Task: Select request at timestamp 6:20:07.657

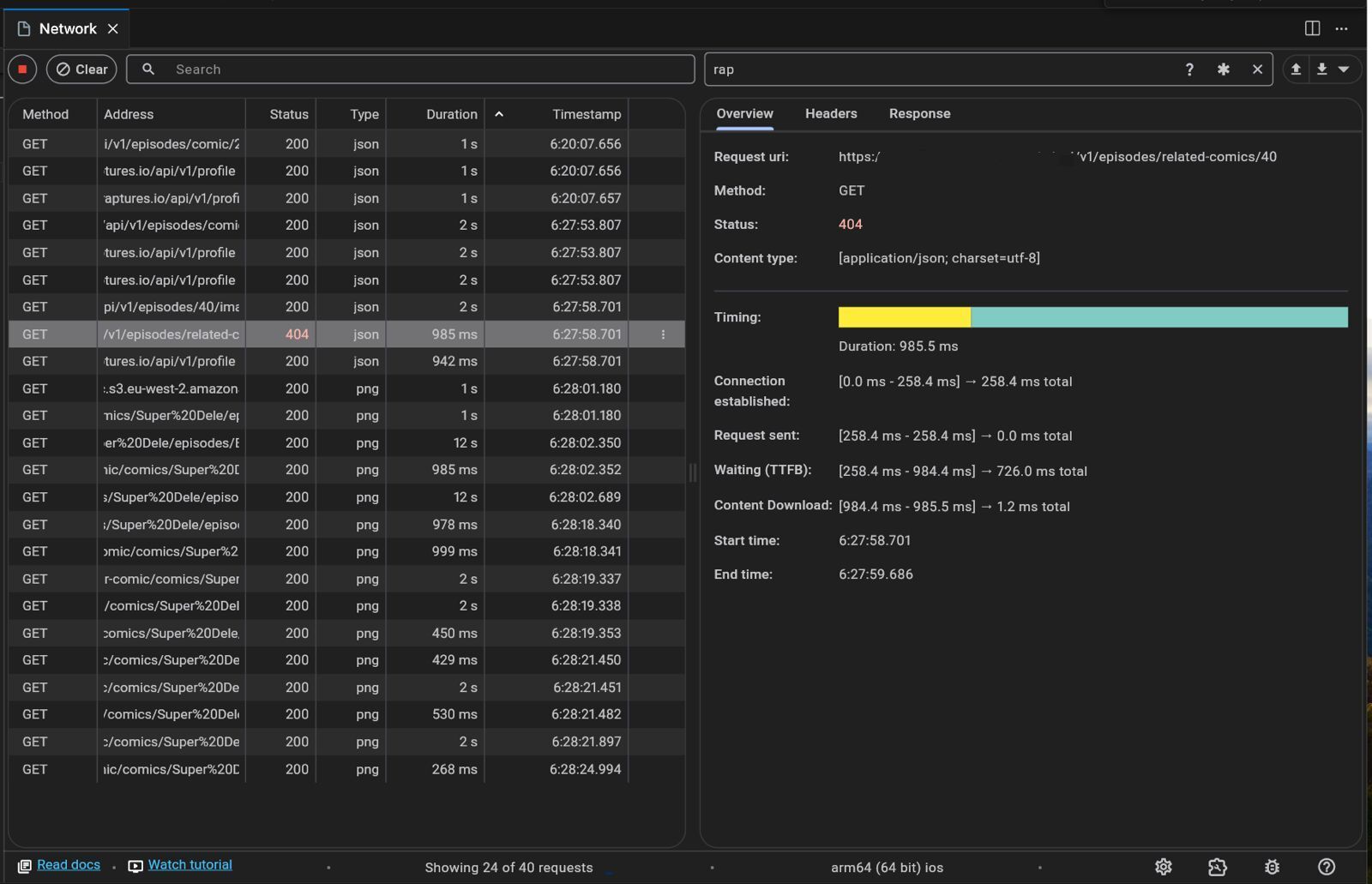Action: point(346,198)
